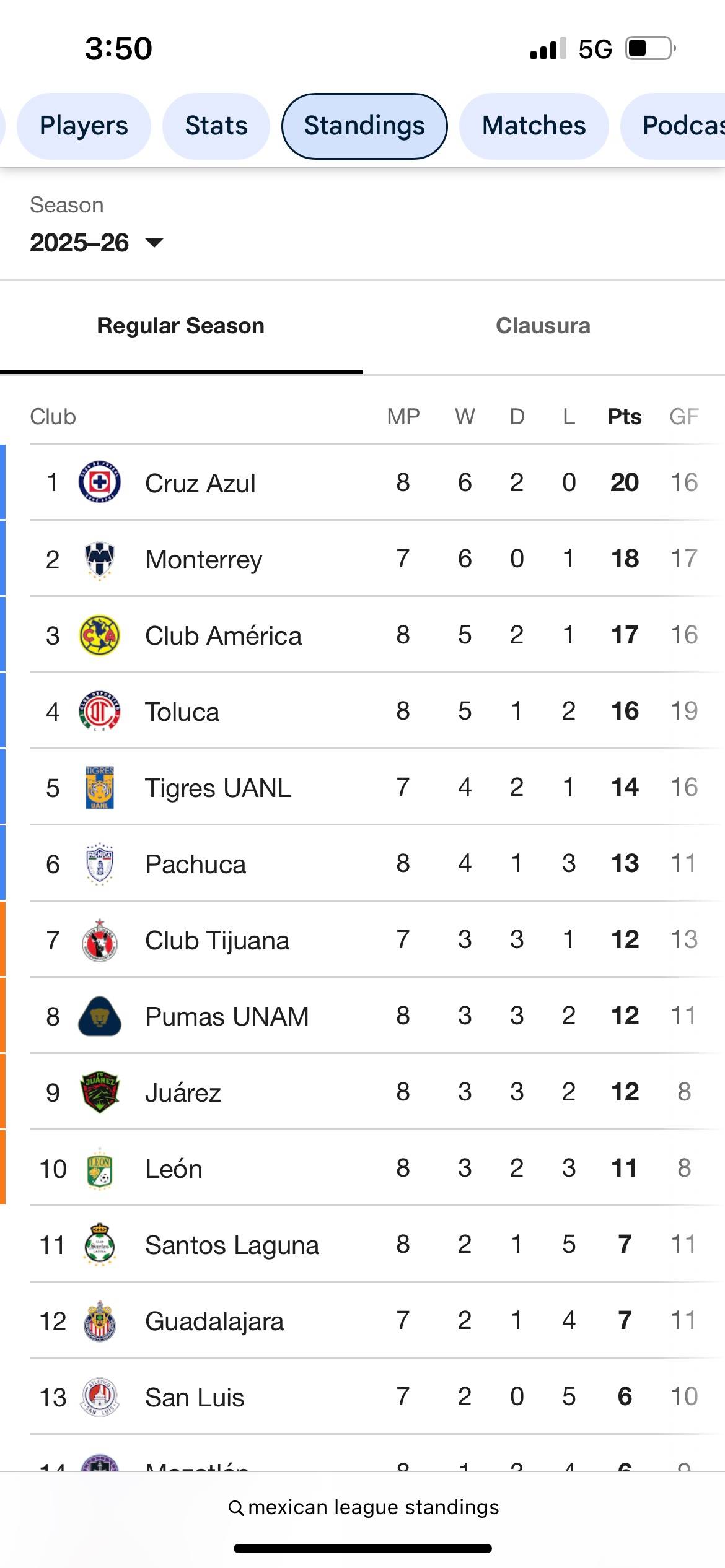725x1568 pixels.
Task: Tap the mexican league standings search bar
Action: 363,1507
